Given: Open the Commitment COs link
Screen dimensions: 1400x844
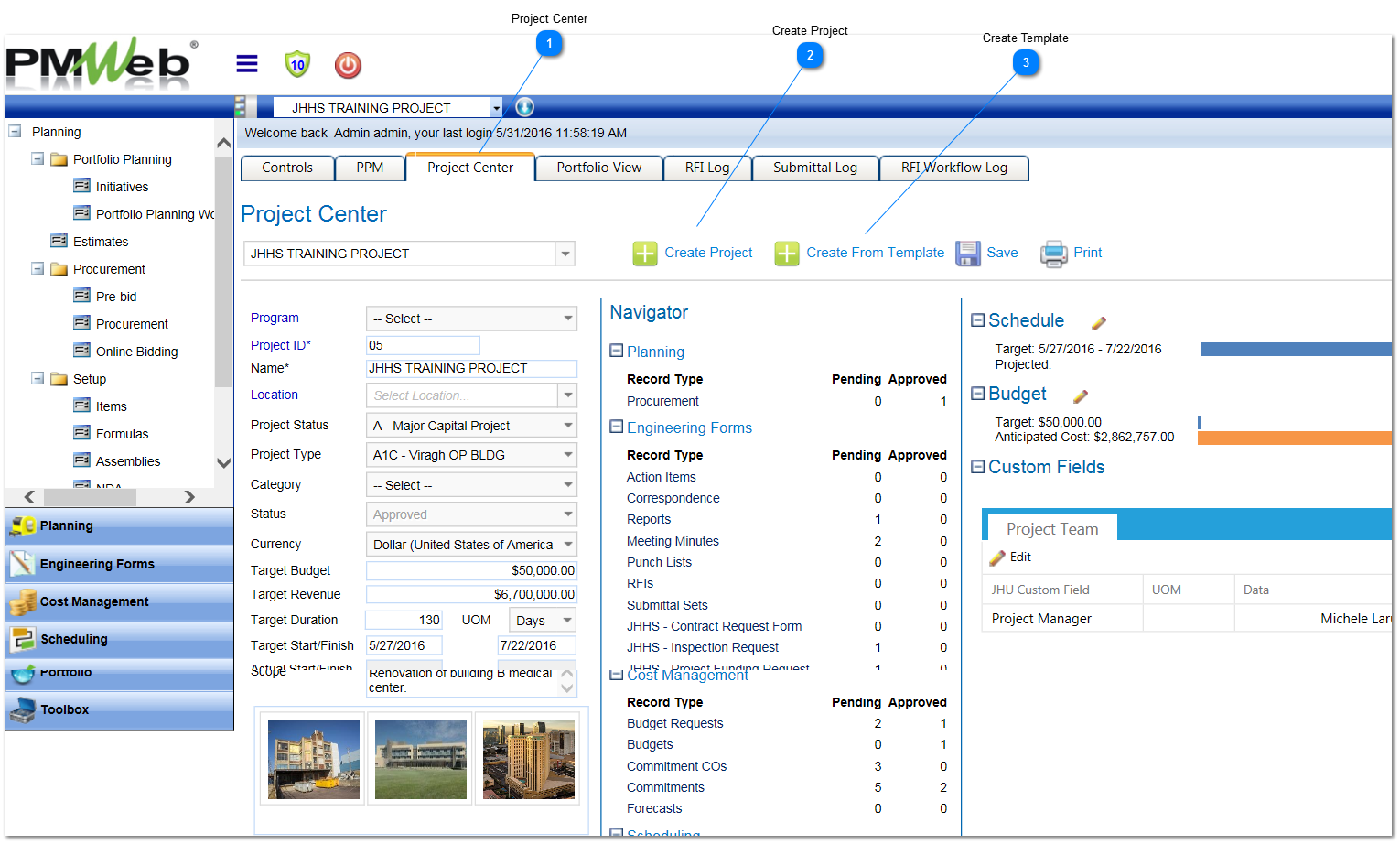Looking at the screenshot, I should [676, 766].
